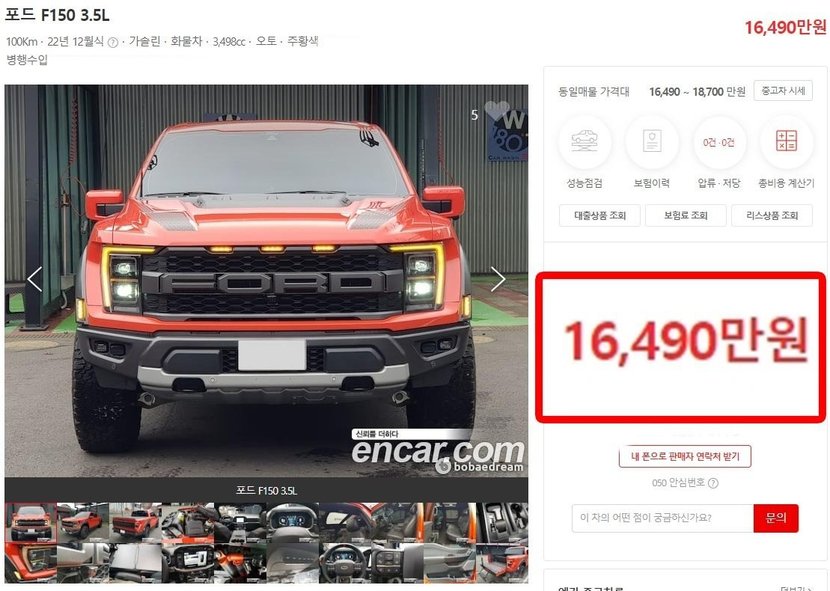Click the heart favorite icon on photo
Viewport: 830px width, 591px height.
pyautogui.click(x=497, y=111)
